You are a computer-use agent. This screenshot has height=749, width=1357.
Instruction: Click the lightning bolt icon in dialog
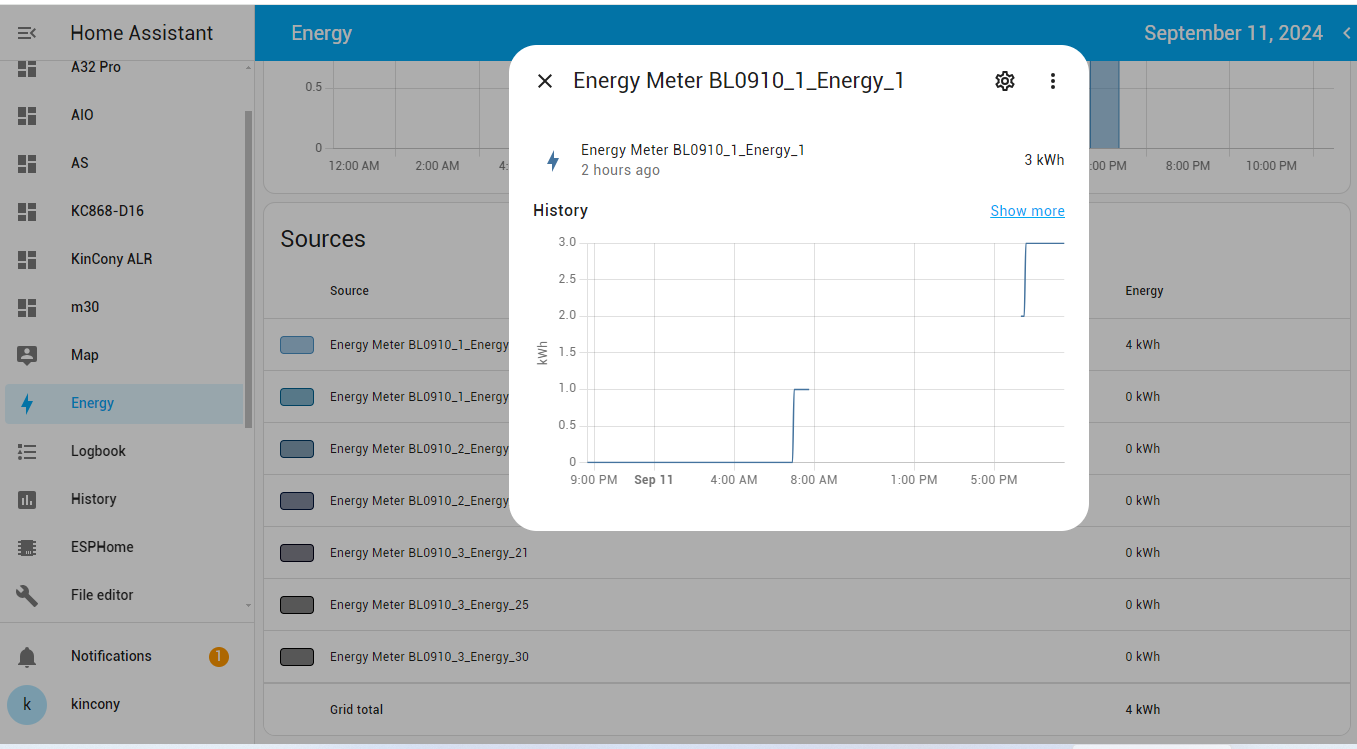(552, 160)
